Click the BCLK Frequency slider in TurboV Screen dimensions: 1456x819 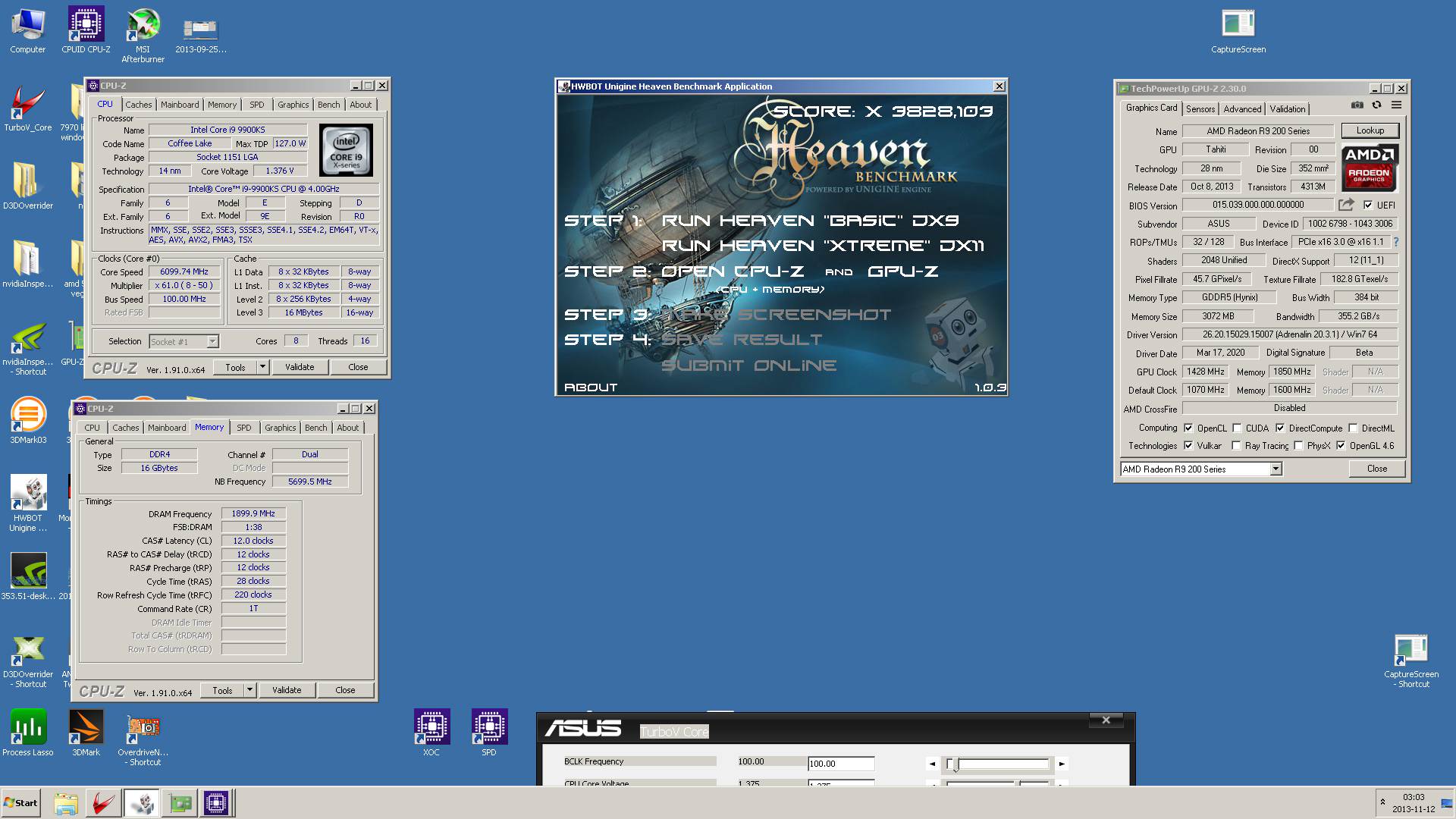pos(997,764)
